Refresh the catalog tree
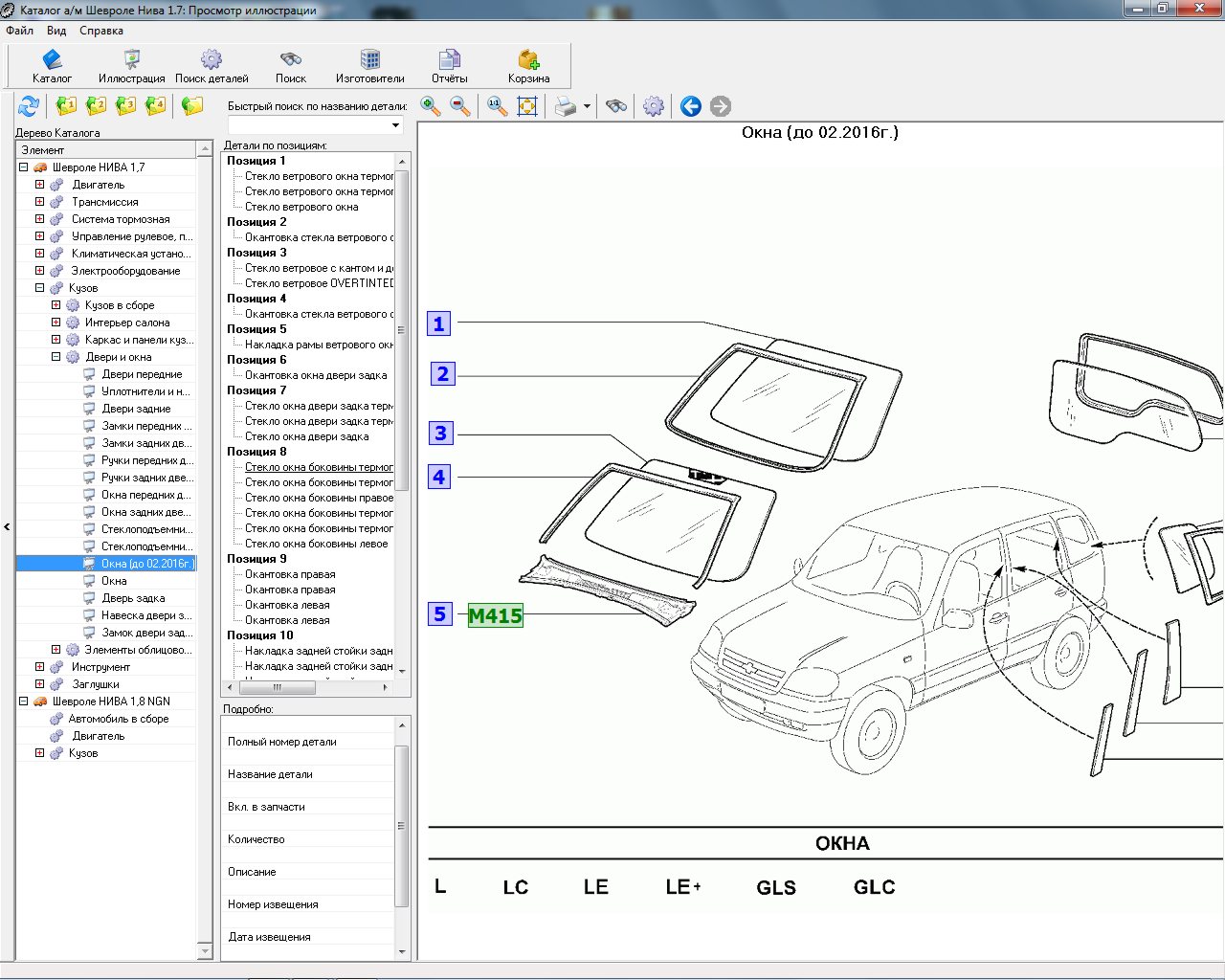The height and width of the screenshot is (980, 1225). pyautogui.click(x=29, y=106)
